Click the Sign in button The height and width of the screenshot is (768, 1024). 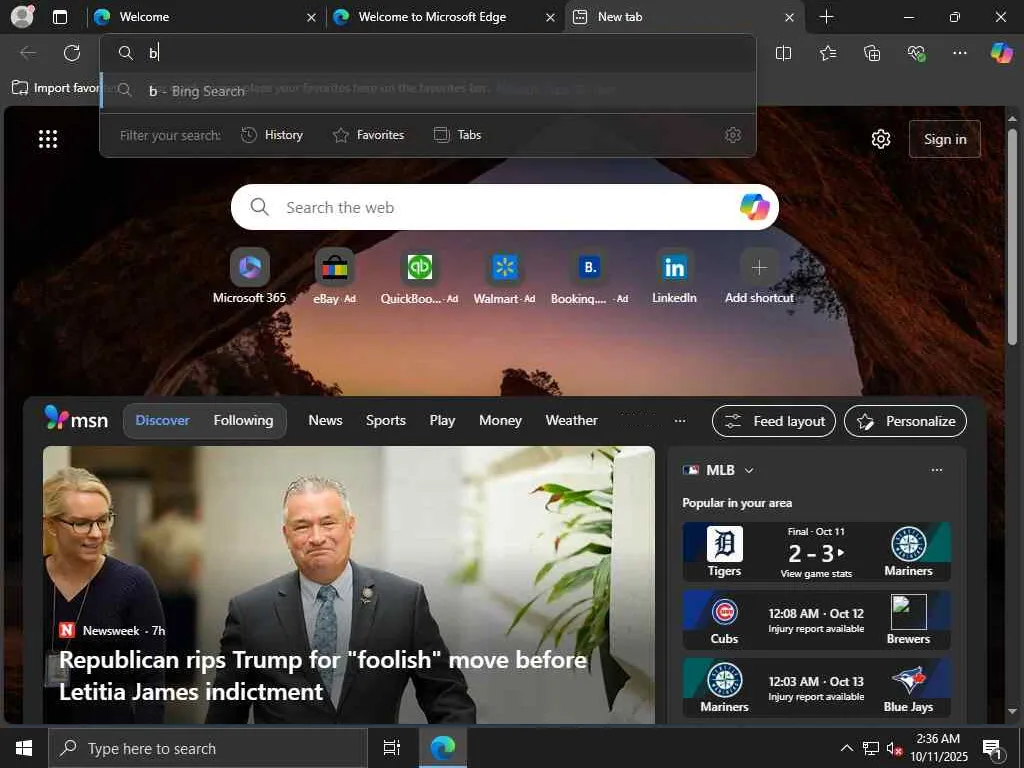[x=944, y=139]
